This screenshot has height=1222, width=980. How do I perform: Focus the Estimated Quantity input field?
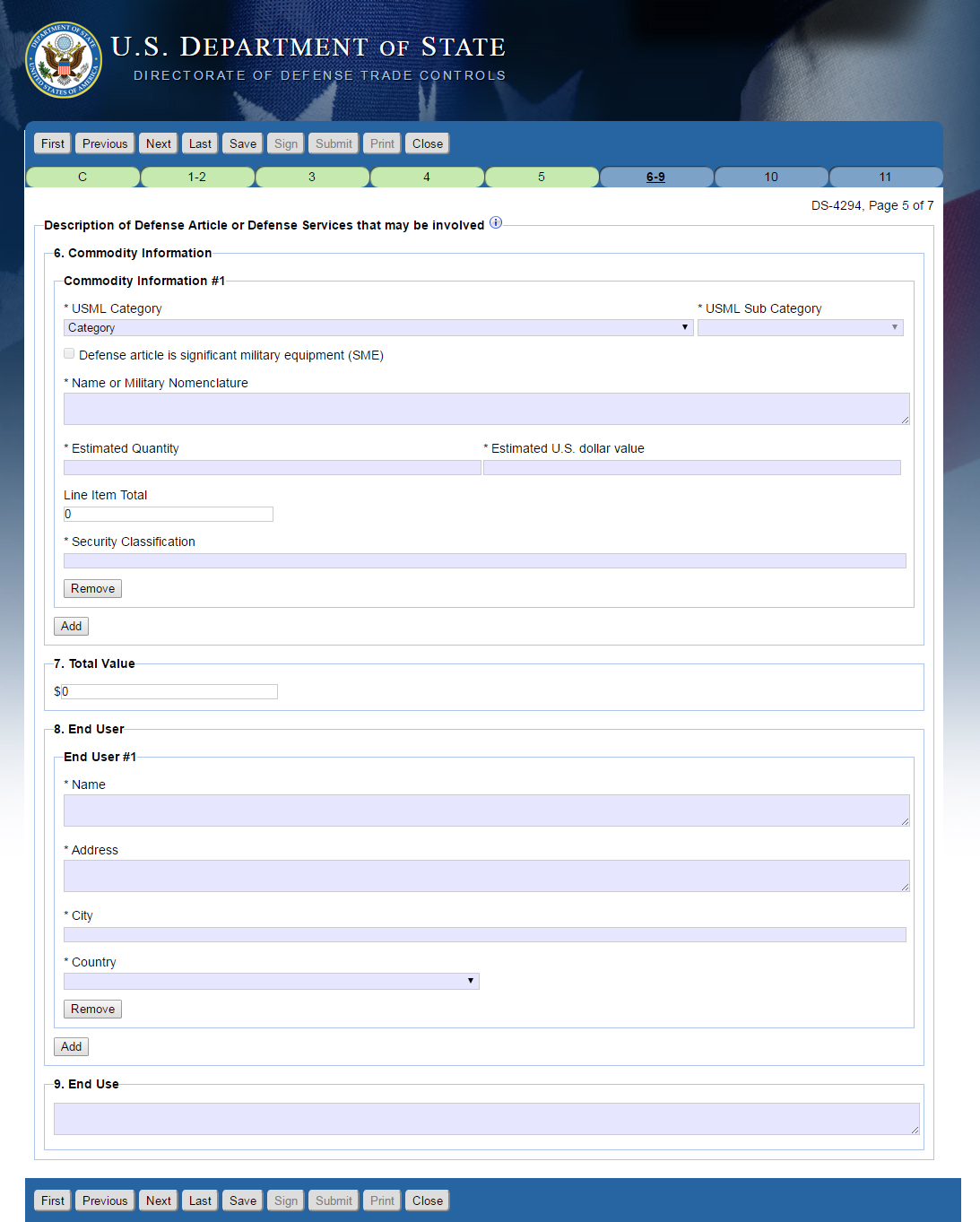click(272, 468)
